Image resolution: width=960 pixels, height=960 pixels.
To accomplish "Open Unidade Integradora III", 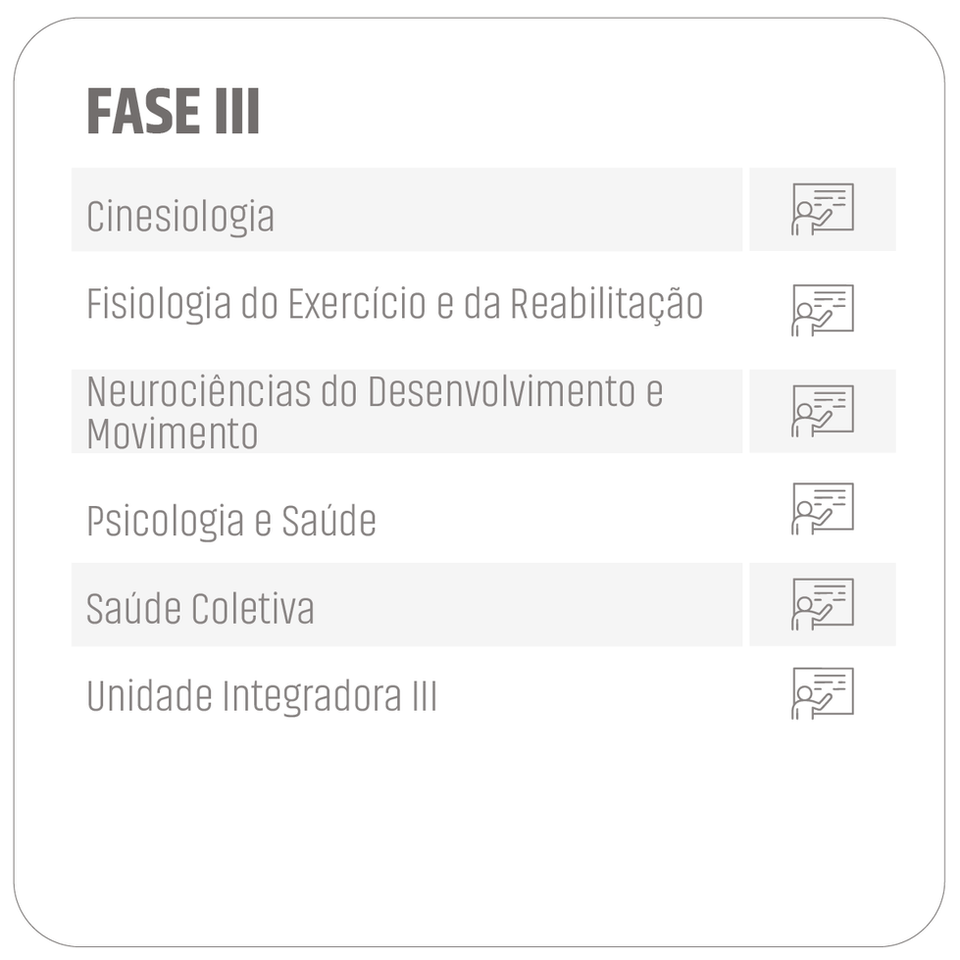I will tap(262, 696).
